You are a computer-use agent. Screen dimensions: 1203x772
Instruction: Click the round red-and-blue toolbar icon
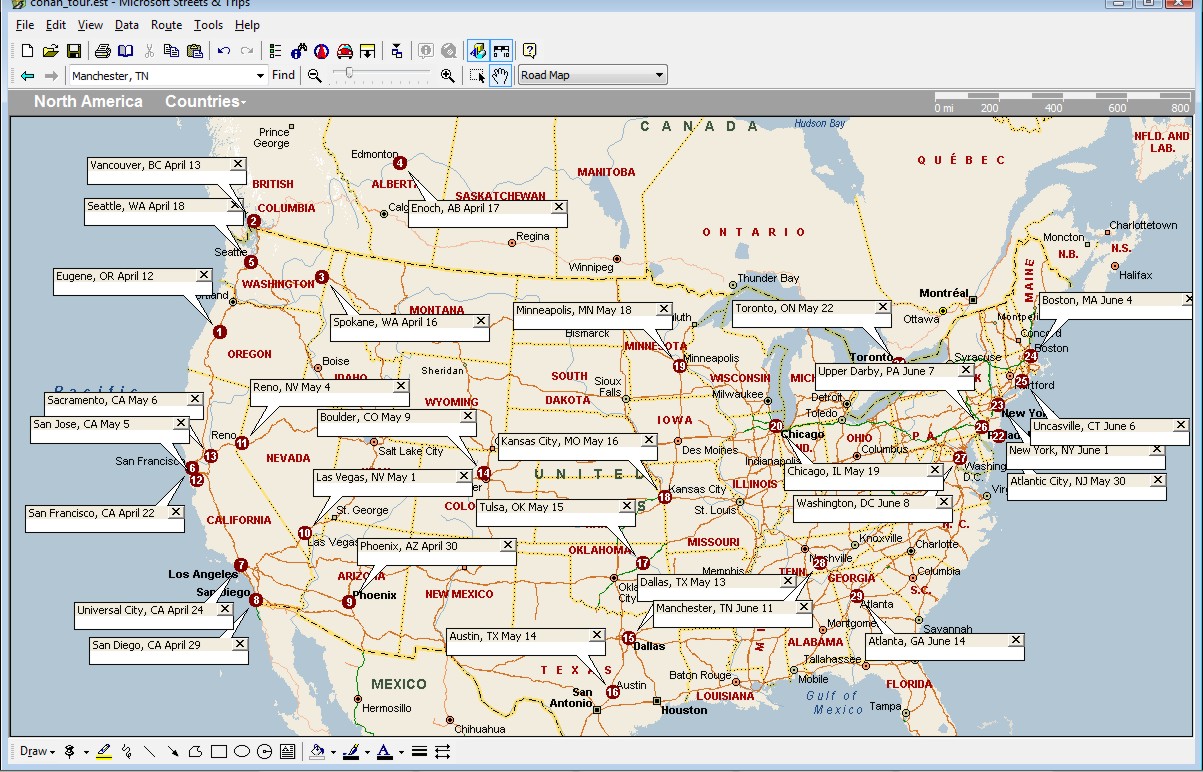pyautogui.click(x=321, y=50)
